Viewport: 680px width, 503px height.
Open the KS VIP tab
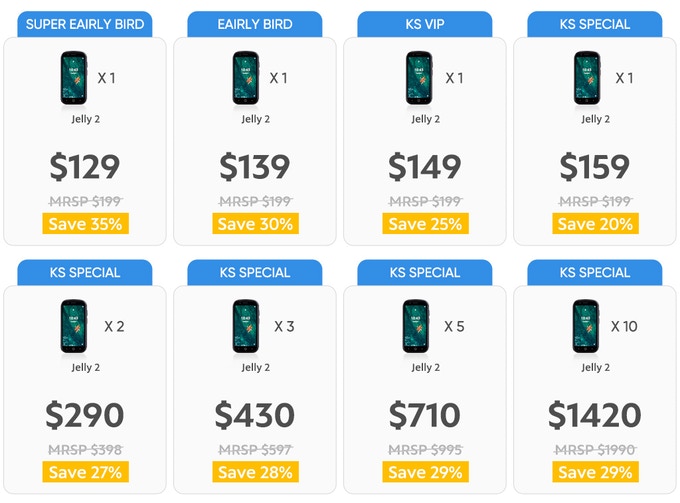[424, 24]
